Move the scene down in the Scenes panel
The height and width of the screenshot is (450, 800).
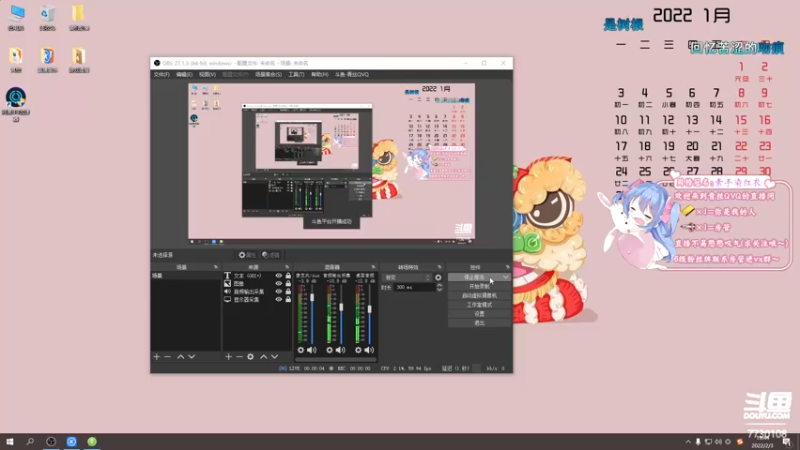[x=192, y=357]
